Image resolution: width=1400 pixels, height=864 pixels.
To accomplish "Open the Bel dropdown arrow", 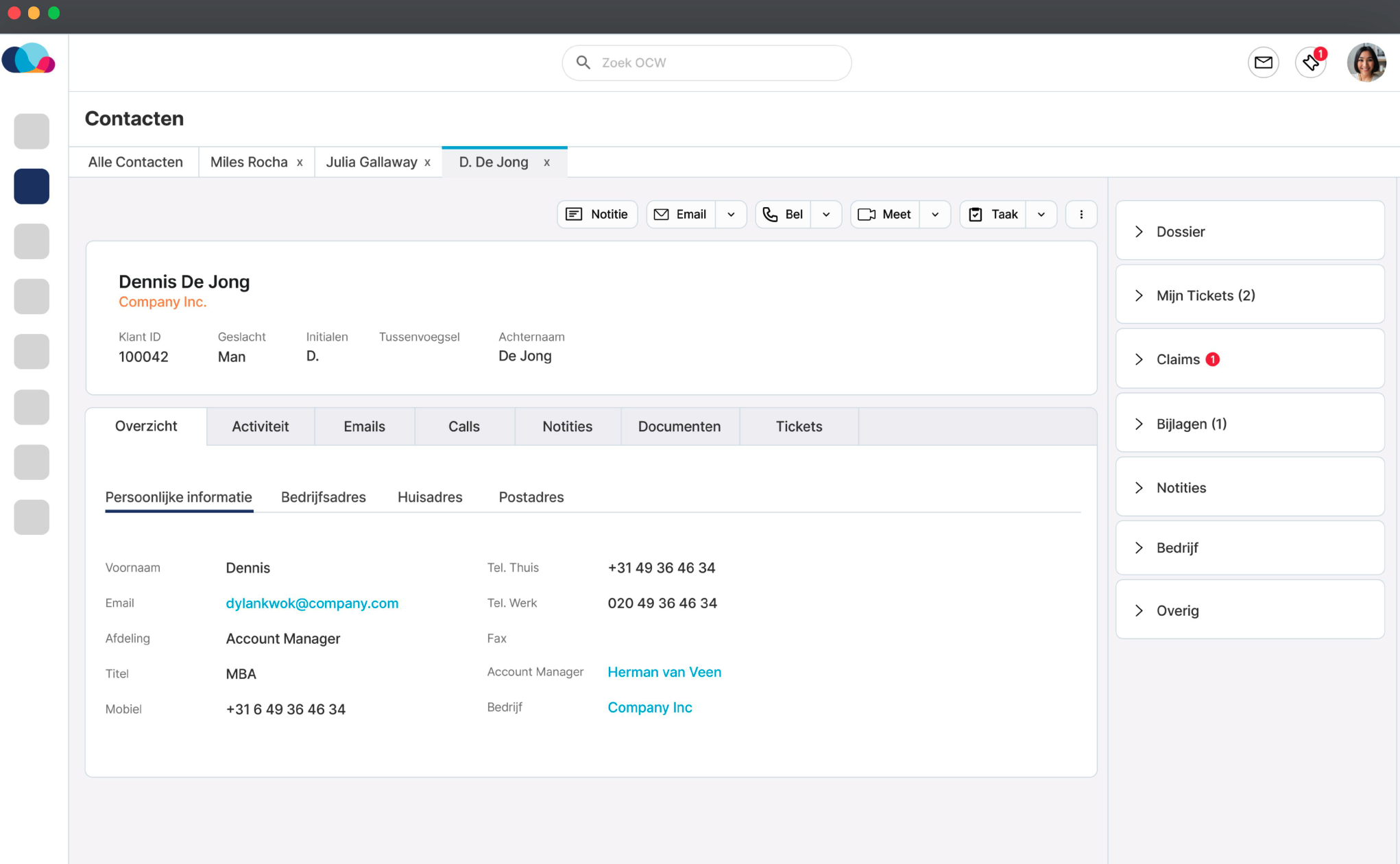I will tap(826, 215).
